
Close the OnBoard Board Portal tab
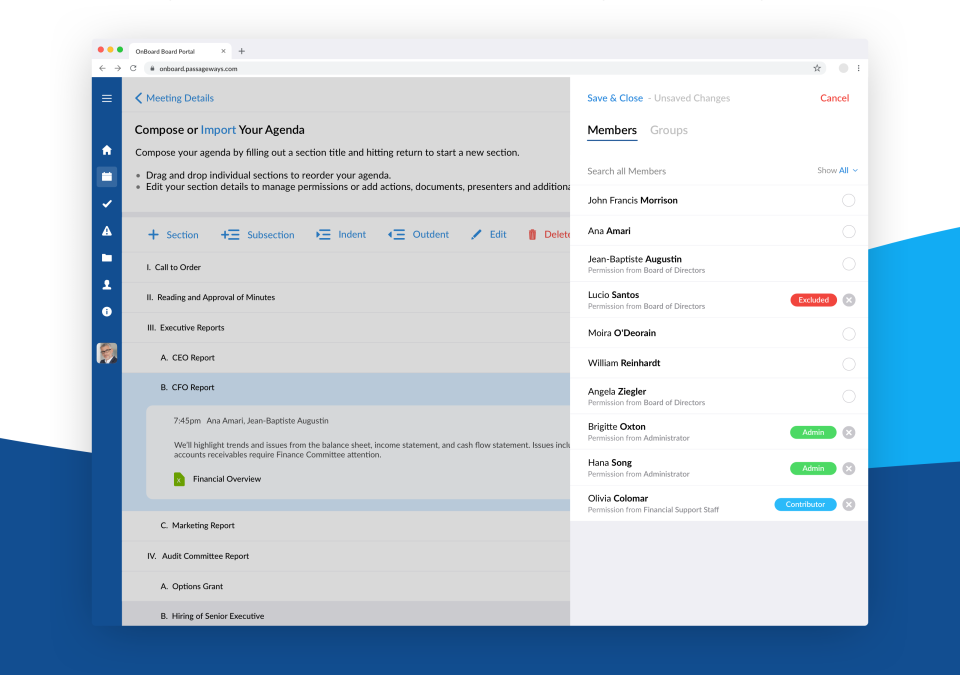coord(223,51)
